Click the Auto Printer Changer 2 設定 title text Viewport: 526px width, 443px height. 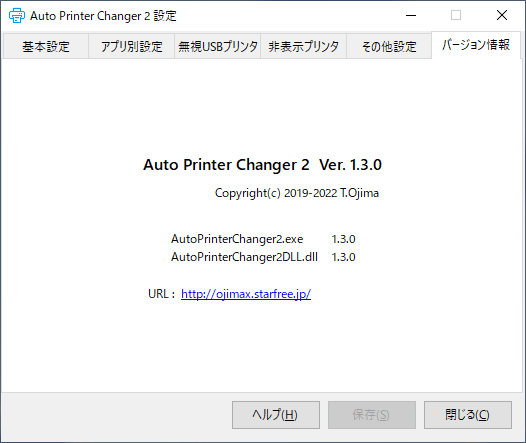point(103,16)
